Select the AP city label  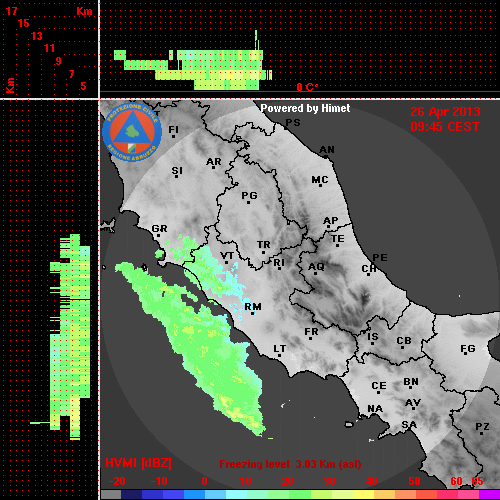tap(331, 221)
